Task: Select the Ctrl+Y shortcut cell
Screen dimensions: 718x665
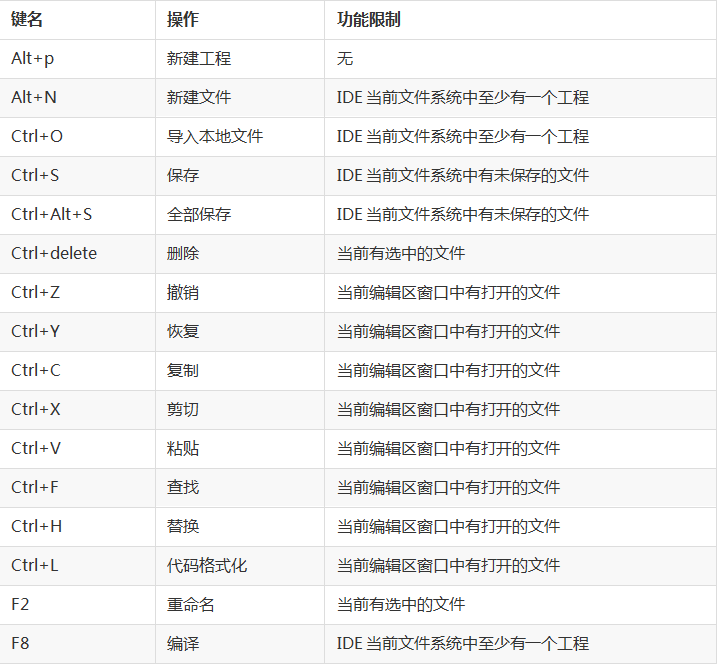Action: click(x=77, y=332)
